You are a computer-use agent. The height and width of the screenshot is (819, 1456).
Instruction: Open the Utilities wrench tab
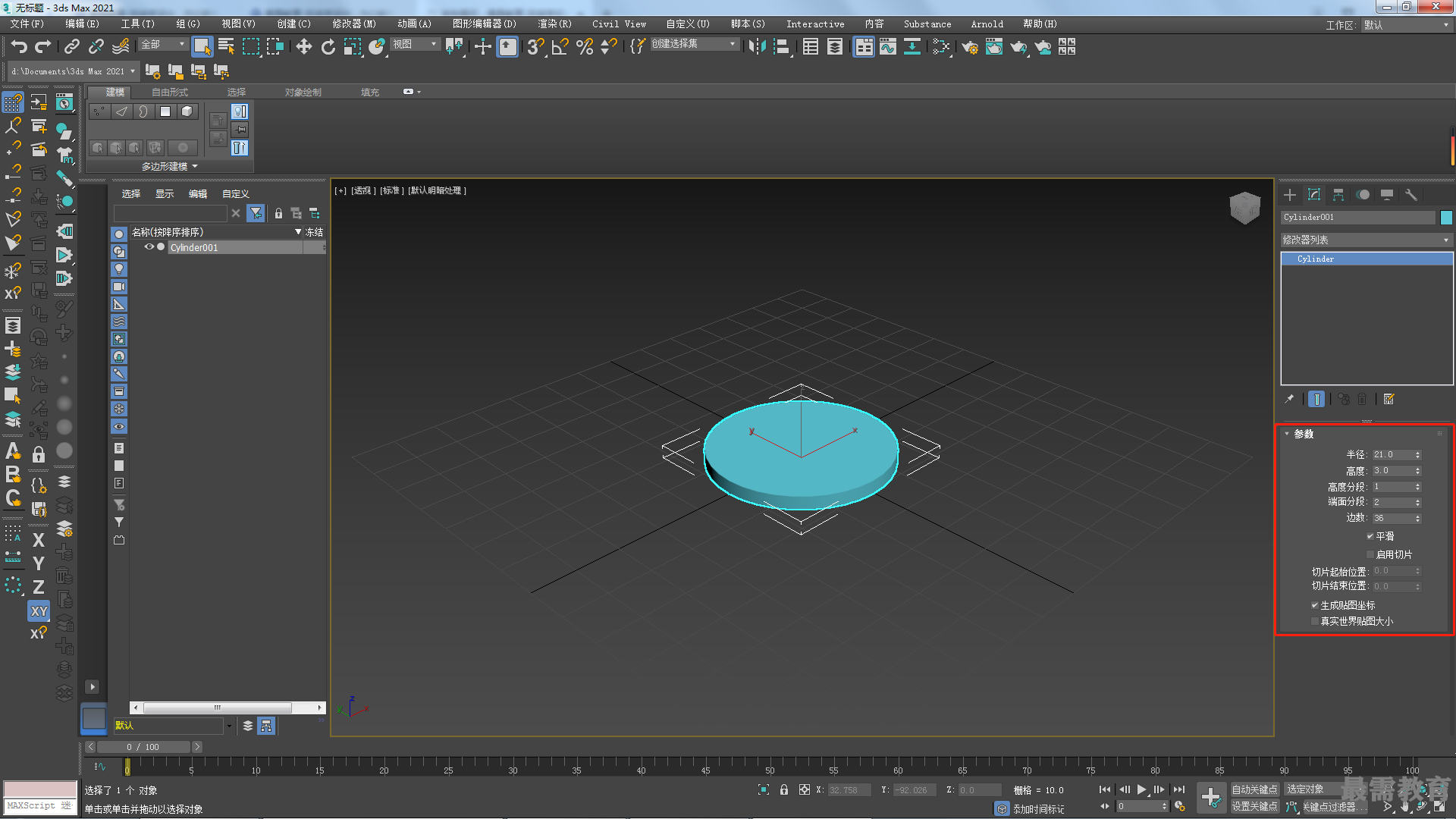(x=1411, y=195)
